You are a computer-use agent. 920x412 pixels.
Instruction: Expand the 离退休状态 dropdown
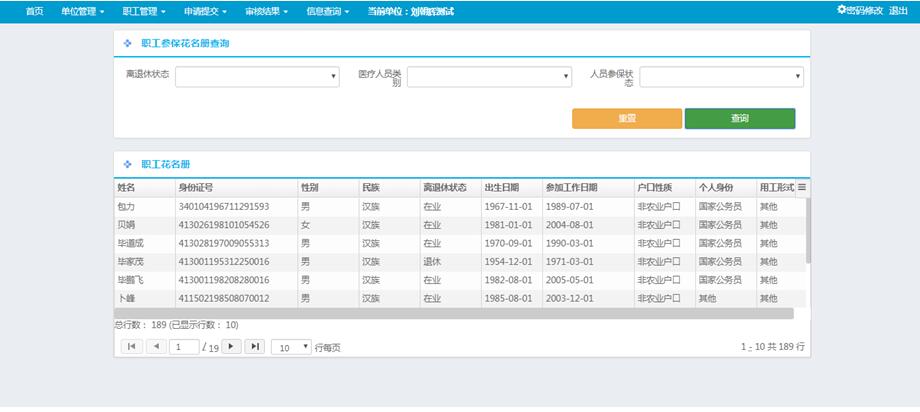258,76
